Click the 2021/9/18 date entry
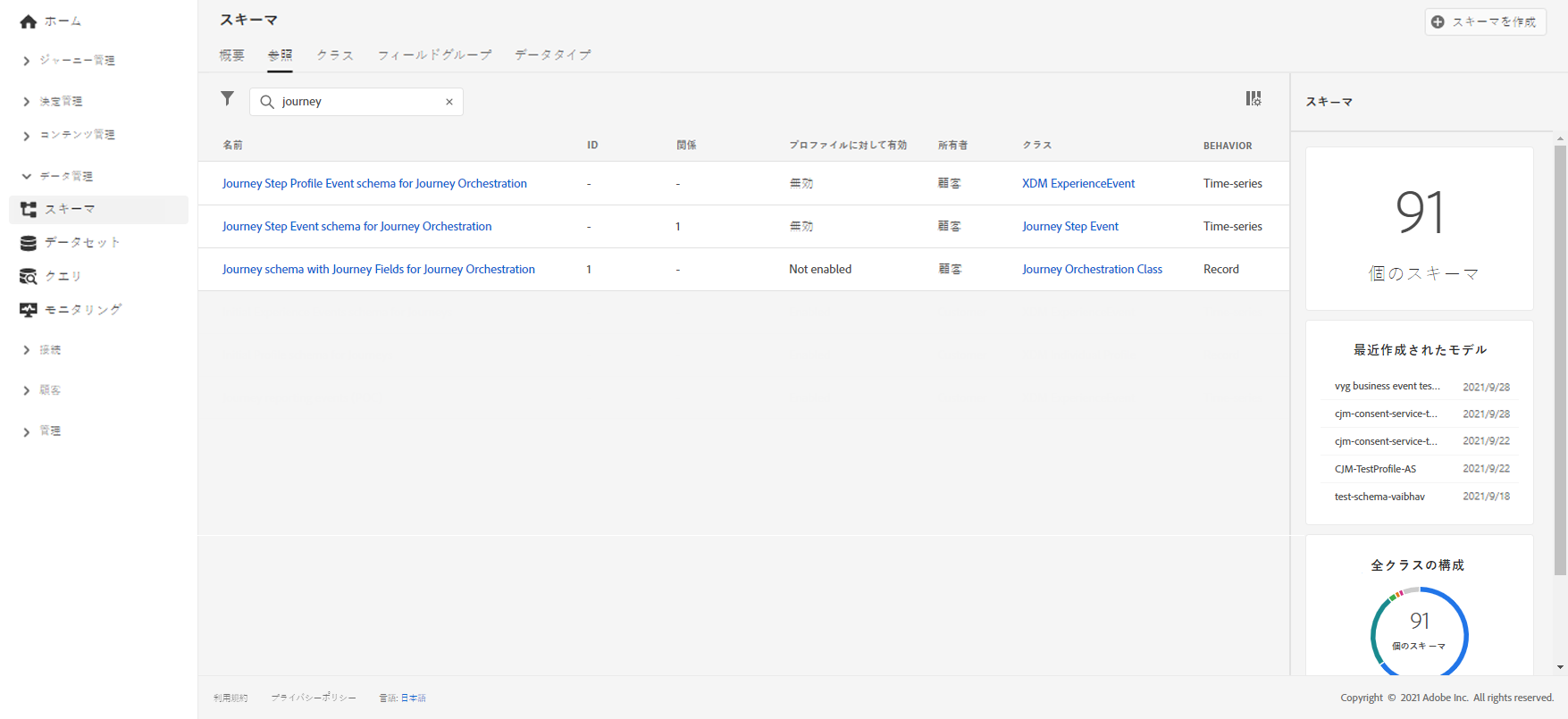 tap(1487, 497)
